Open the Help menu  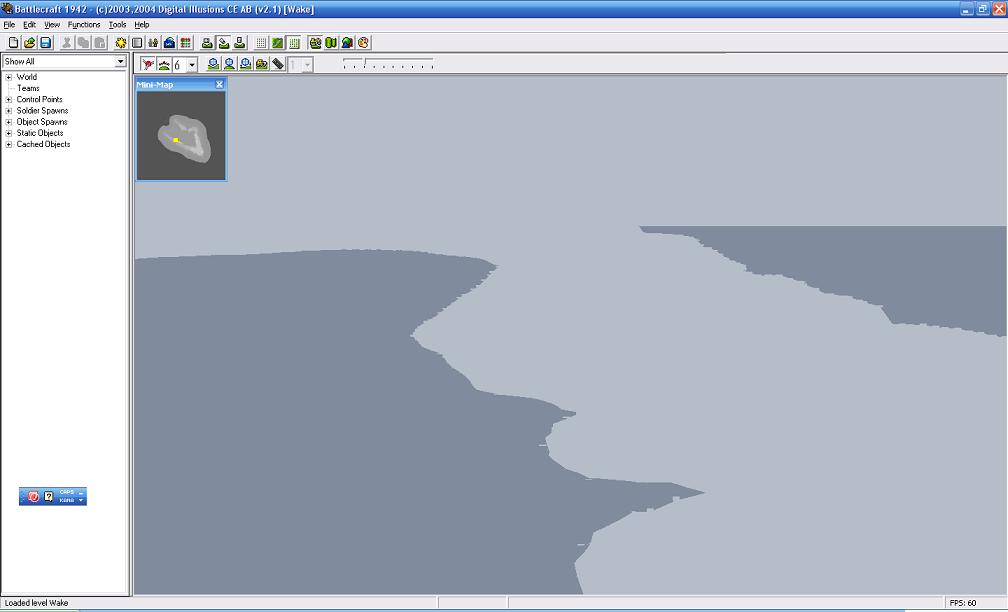pos(141,24)
